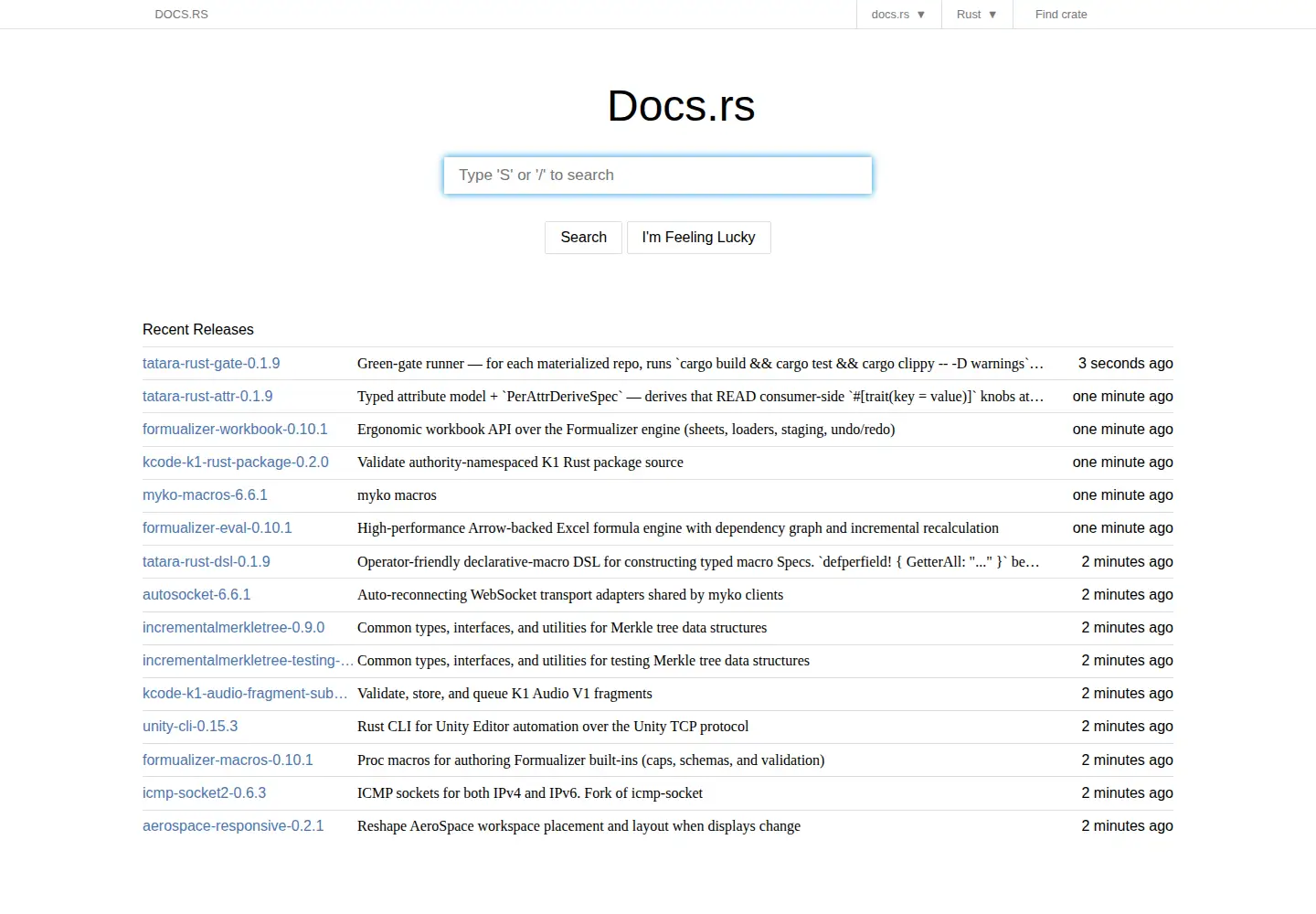The width and height of the screenshot is (1316, 914).
Task: Click 'Auto-reconnecting WebSocket transport adapters' description
Action: coord(570,595)
